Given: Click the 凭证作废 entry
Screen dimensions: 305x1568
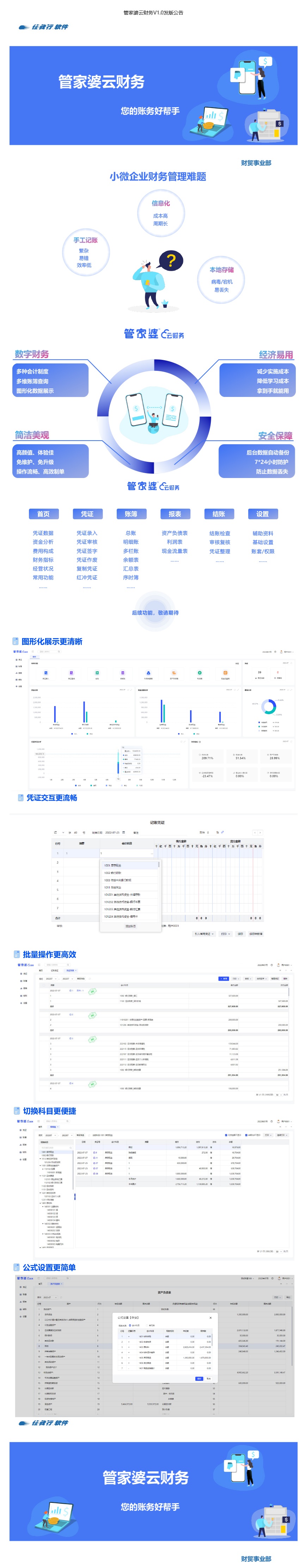Looking at the screenshot, I should pyautogui.click(x=87, y=560).
